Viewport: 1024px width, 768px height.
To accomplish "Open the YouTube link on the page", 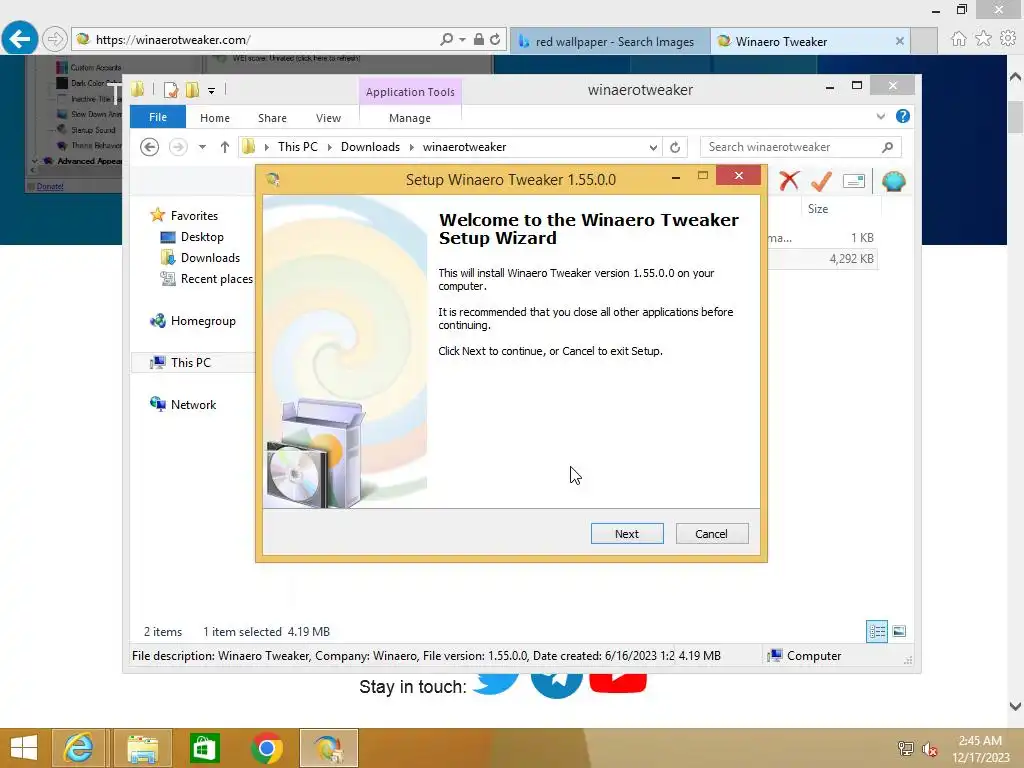I will [618, 684].
